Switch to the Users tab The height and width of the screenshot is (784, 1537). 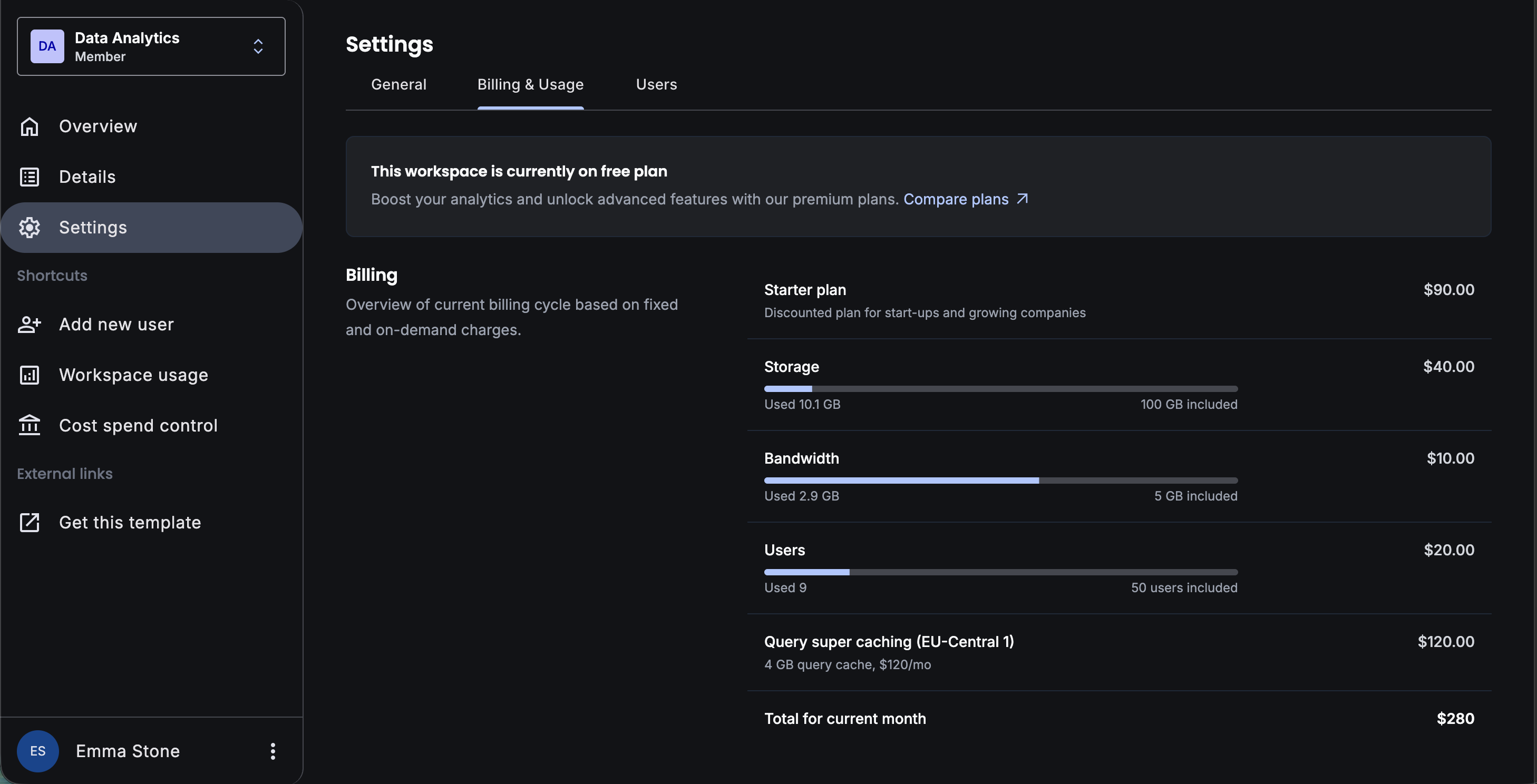pos(656,85)
